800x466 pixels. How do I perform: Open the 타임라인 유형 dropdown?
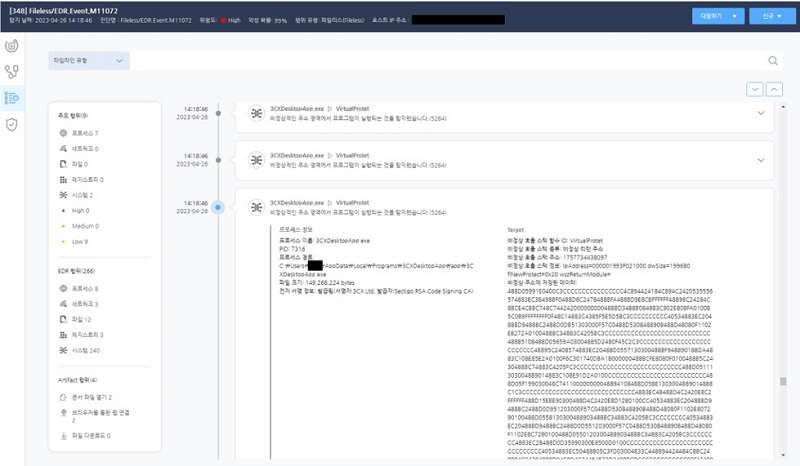click(89, 61)
